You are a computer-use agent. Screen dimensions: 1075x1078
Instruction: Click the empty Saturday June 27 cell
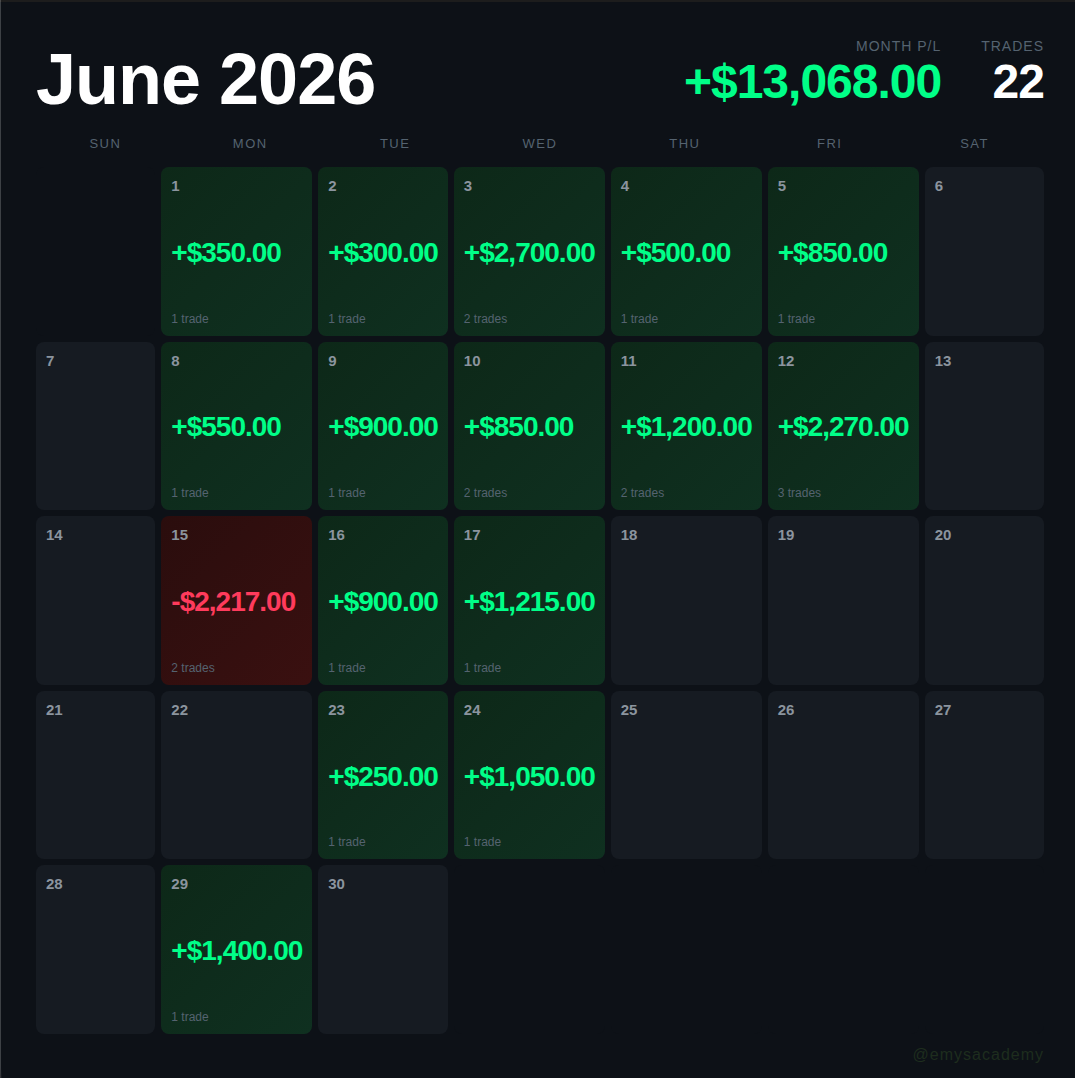pos(984,775)
